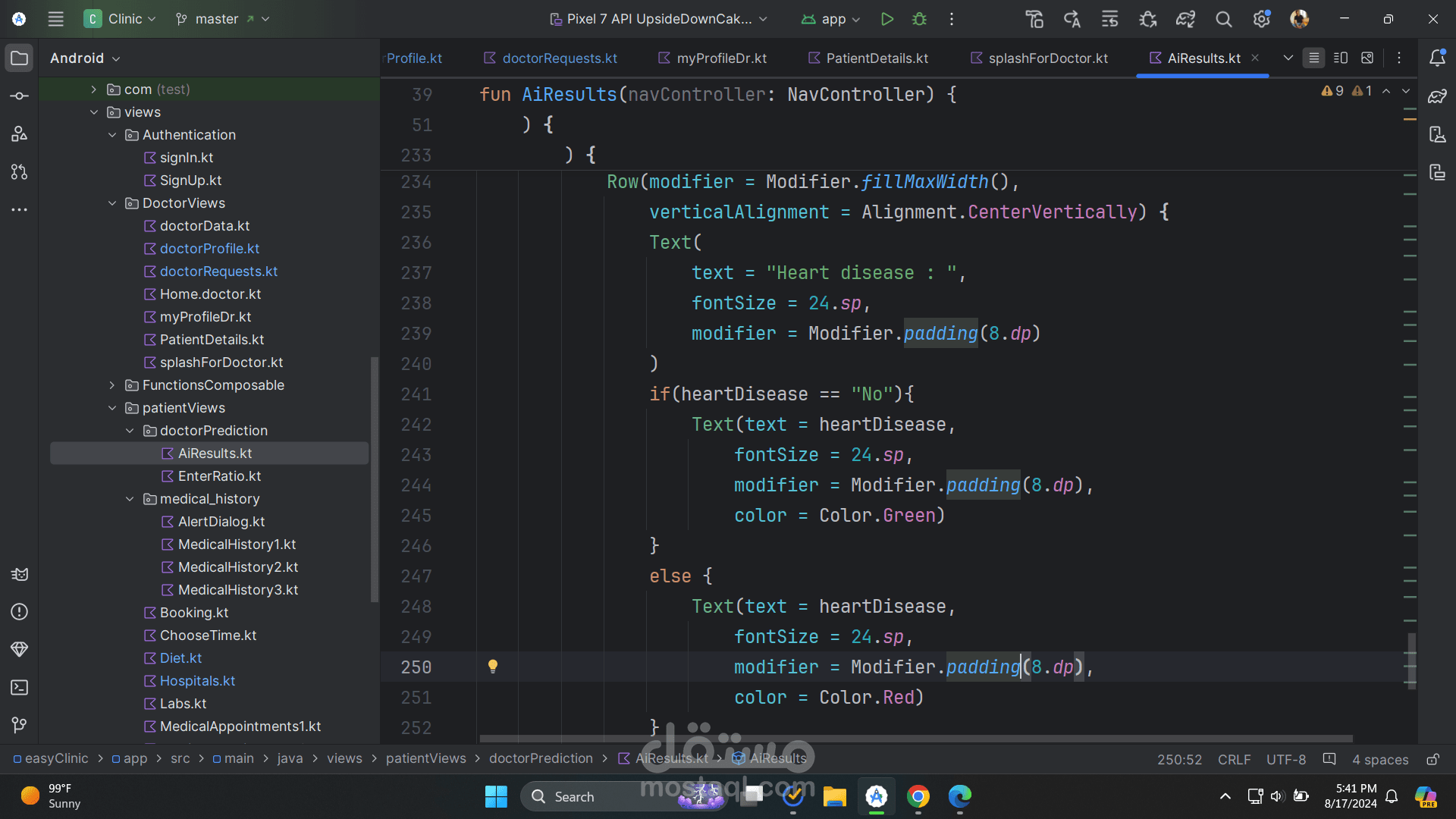Image resolution: width=1456 pixels, height=819 pixels.
Task: Click the quick-fix lightbulb on line 250
Action: (x=493, y=667)
